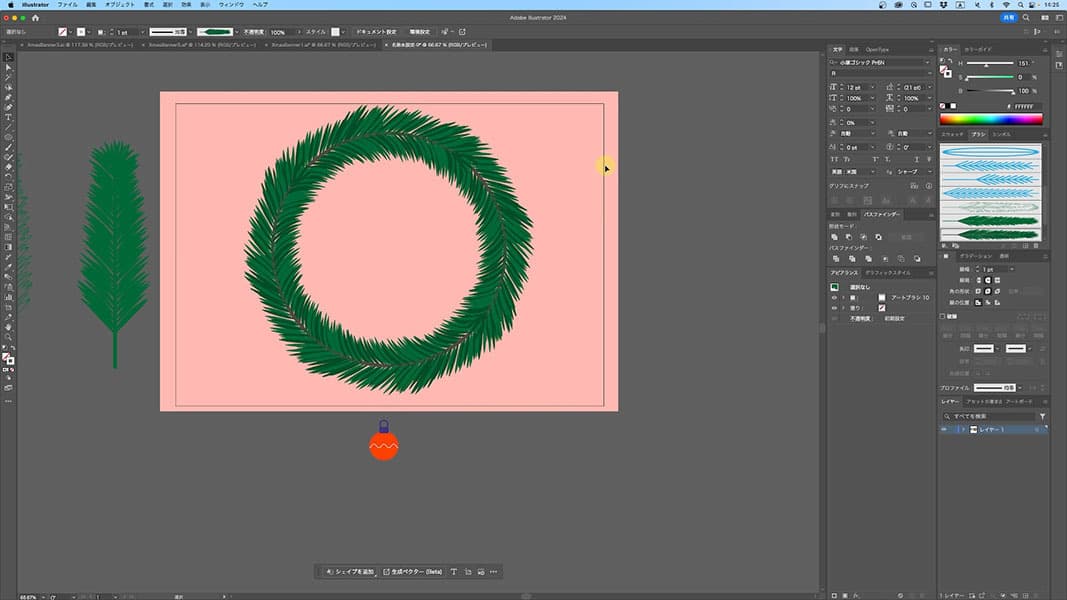The height and width of the screenshot is (600, 1067).
Task: Open the font family dropdown 小塚ゴシック
Action: [x=926, y=62]
